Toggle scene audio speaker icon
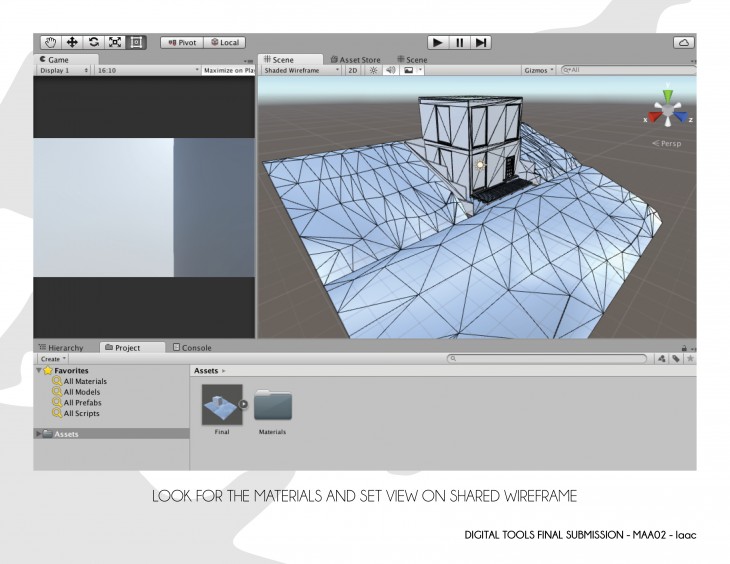 pyautogui.click(x=390, y=71)
